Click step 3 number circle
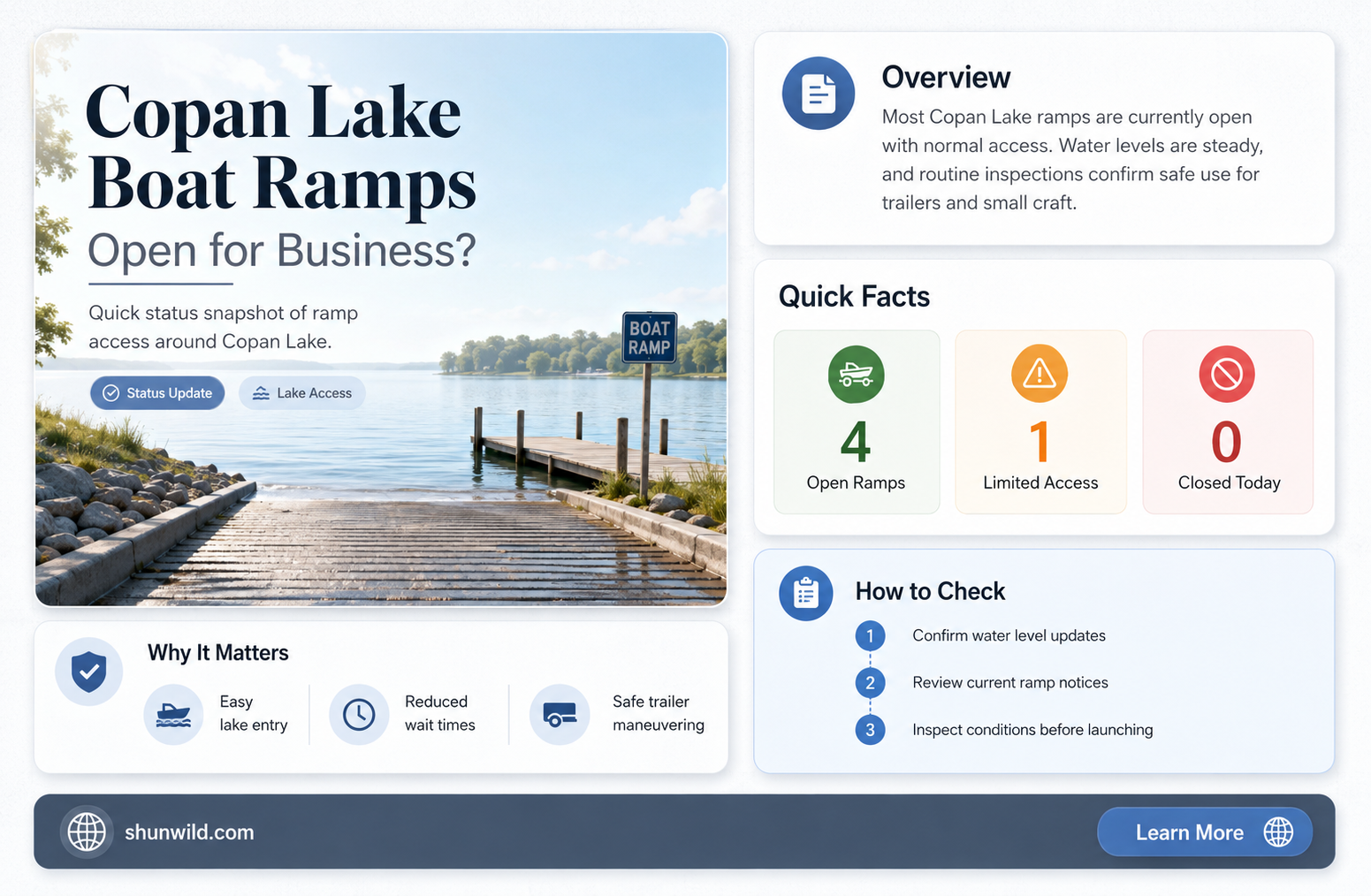 click(x=870, y=730)
